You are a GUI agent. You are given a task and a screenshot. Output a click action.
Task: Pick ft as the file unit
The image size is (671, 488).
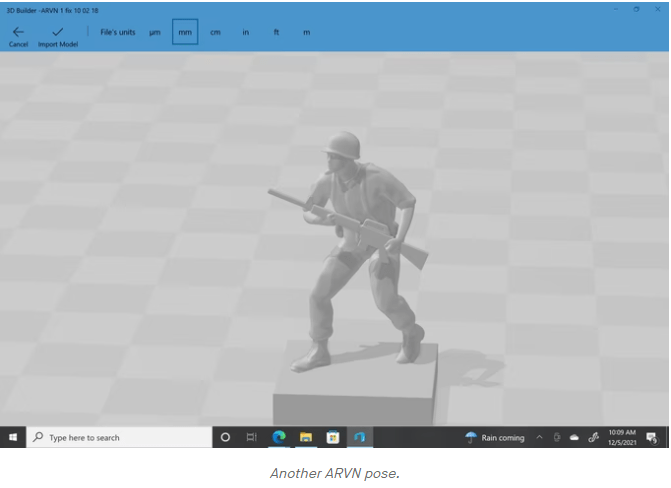click(276, 32)
